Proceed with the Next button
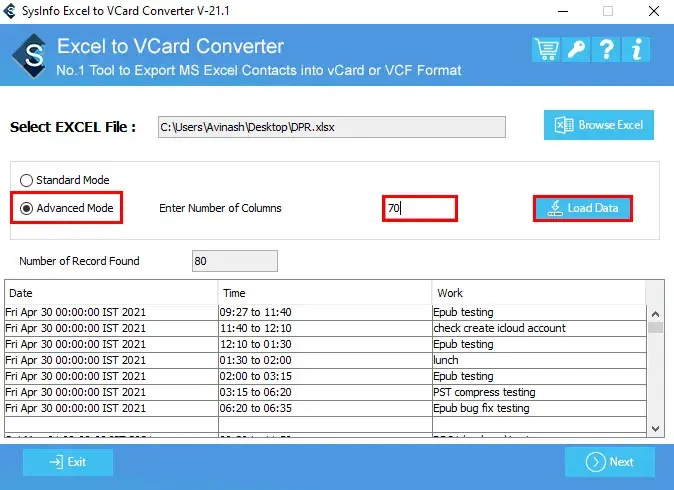Image resolution: width=674 pixels, height=490 pixels. coord(610,462)
